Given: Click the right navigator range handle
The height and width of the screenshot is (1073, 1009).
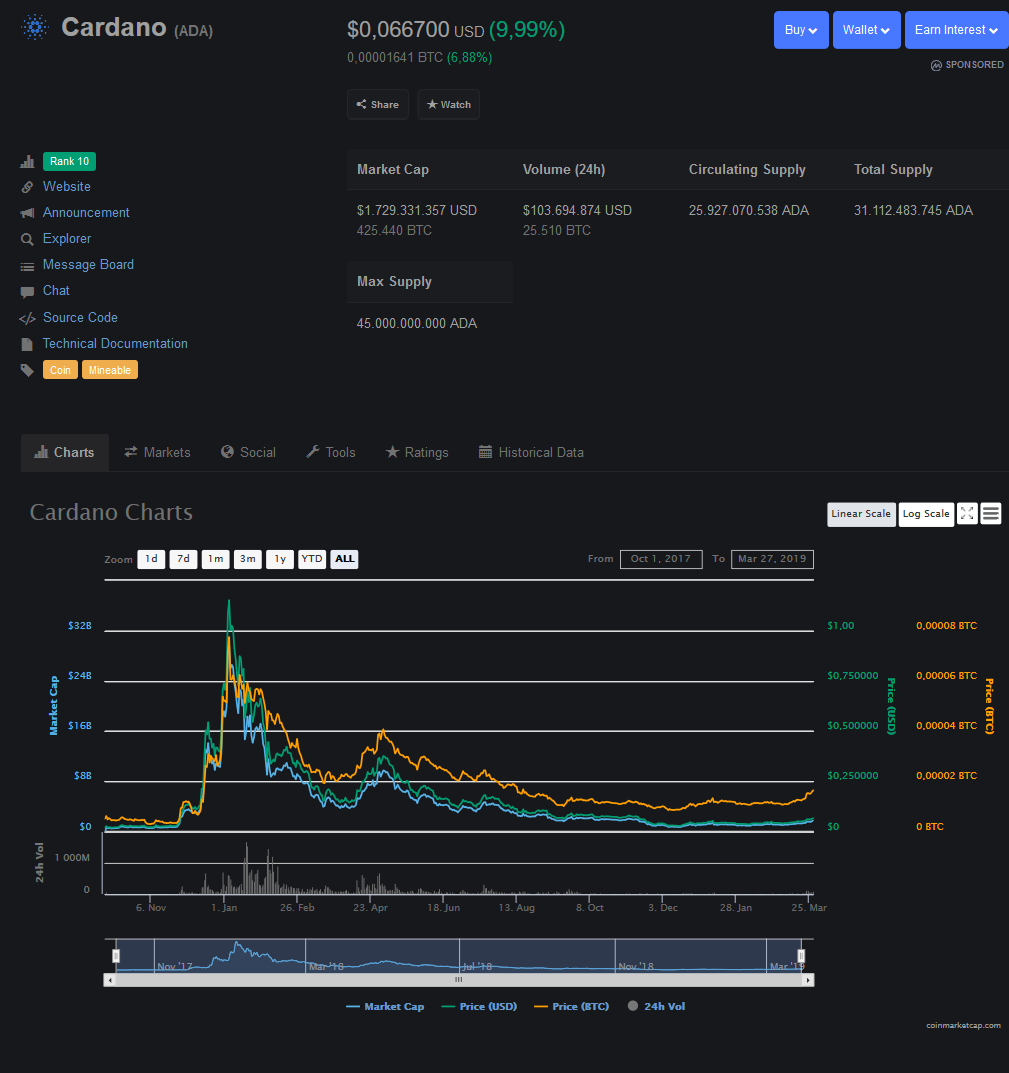Looking at the screenshot, I should [801, 956].
